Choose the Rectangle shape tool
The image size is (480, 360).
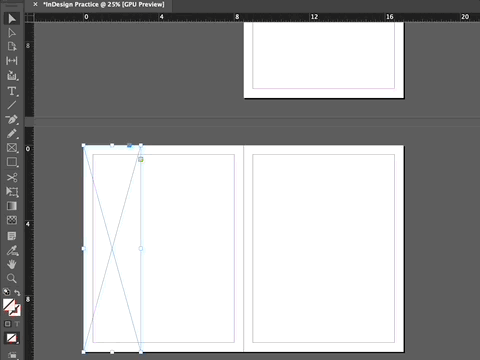(x=12, y=162)
